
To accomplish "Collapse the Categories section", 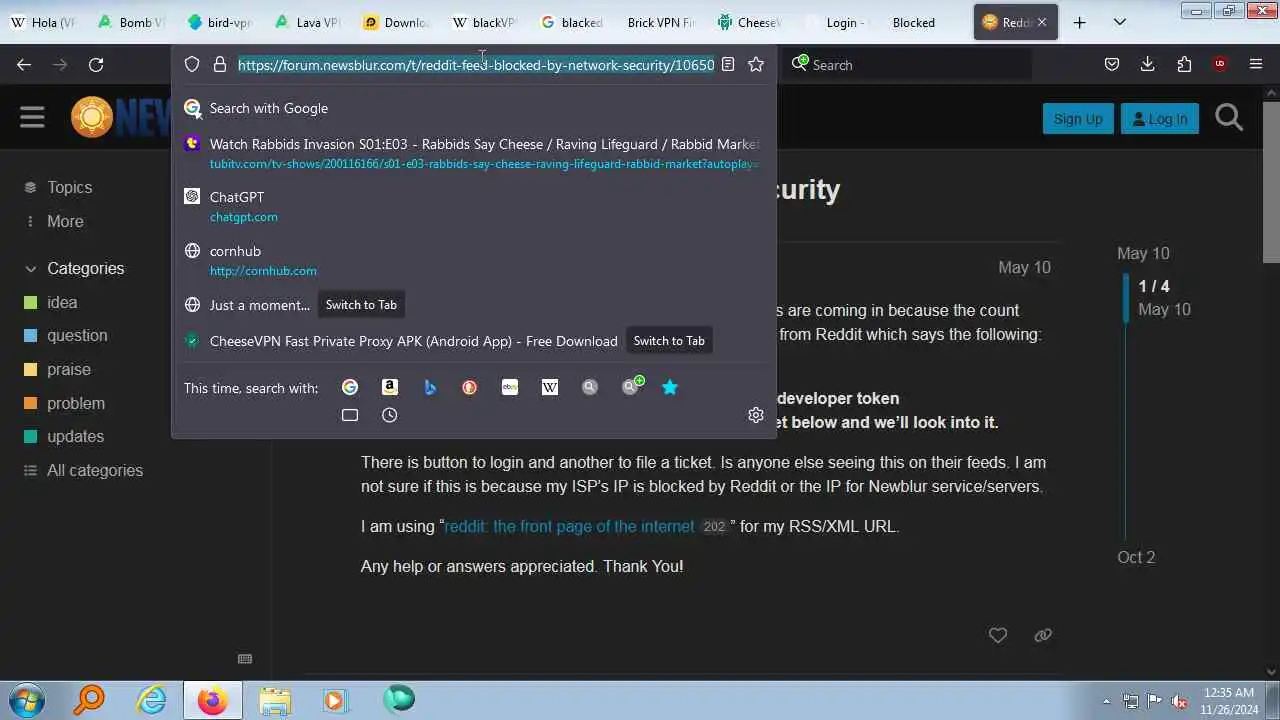I will (75, 268).
